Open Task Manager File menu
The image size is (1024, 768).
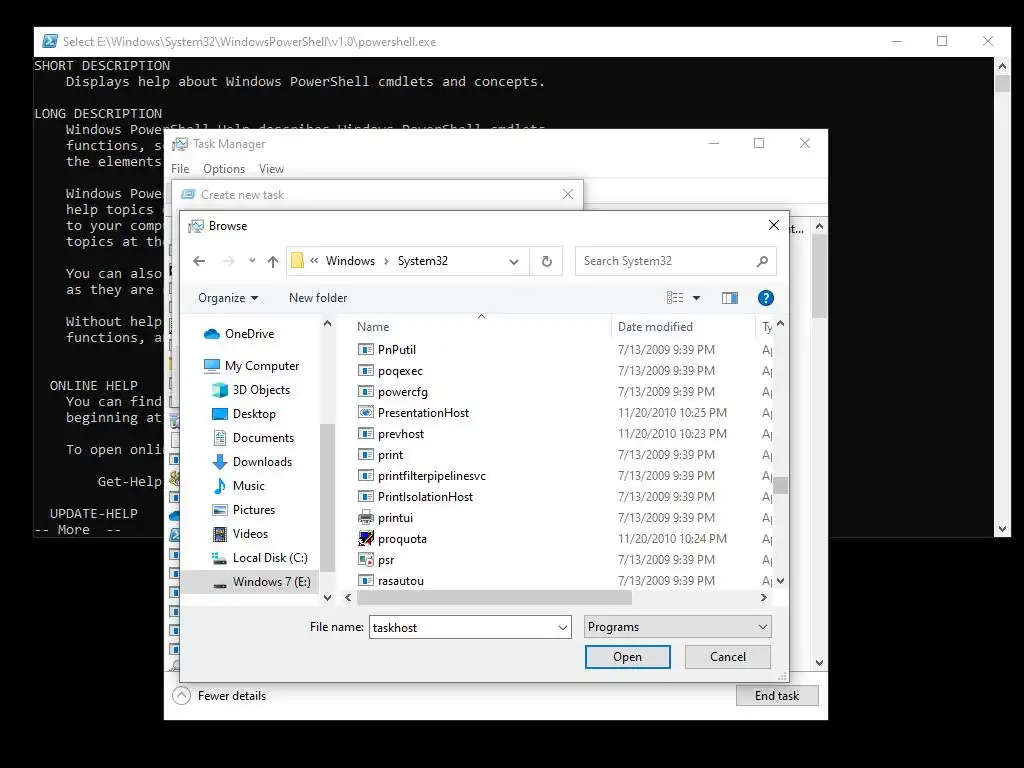[180, 169]
